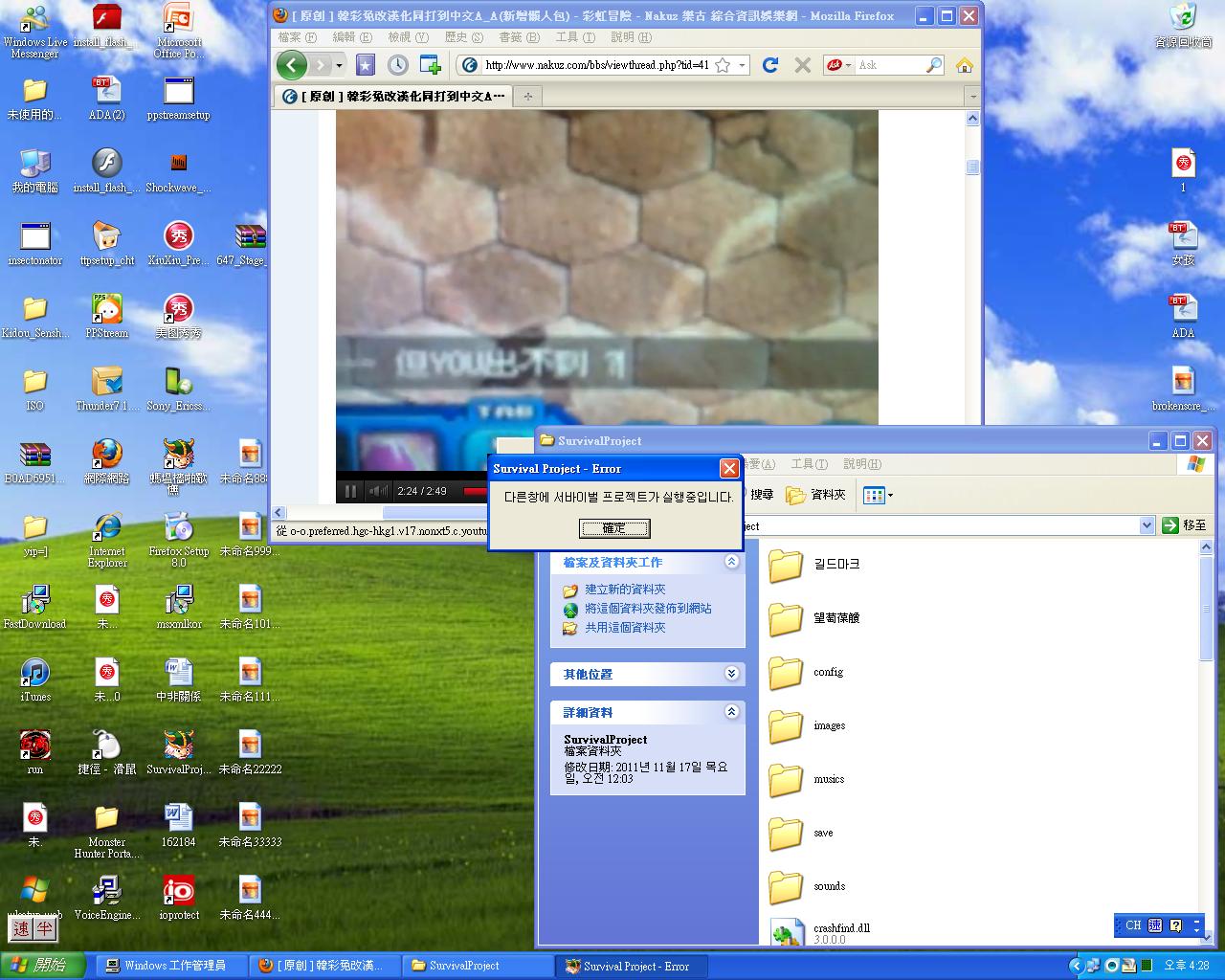Open the history clock icon in Firefox
This screenshot has width=1225, height=980.
pyautogui.click(x=397, y=65)
